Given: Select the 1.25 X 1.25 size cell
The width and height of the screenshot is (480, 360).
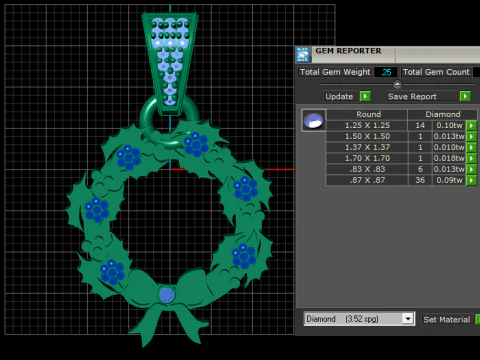Looking at the screenshot, I should [x=367, y=125].
